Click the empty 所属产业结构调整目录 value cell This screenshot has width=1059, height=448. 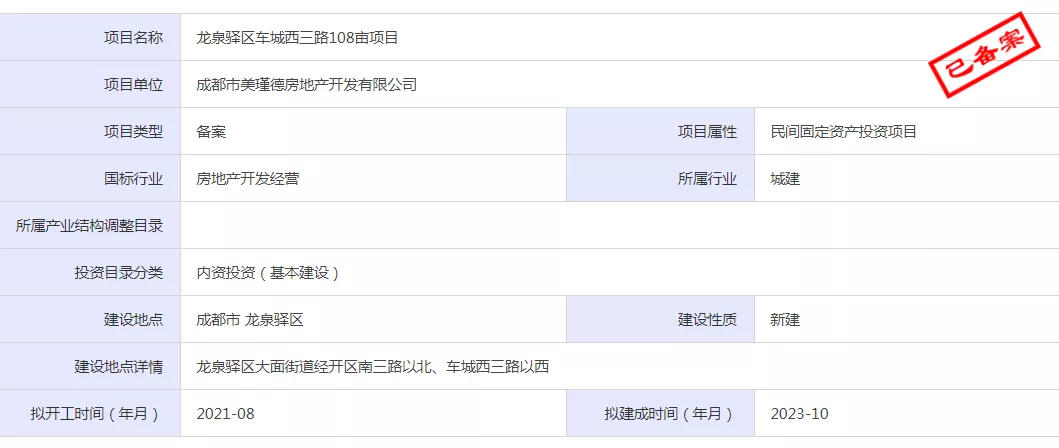(x=619, y=226)
